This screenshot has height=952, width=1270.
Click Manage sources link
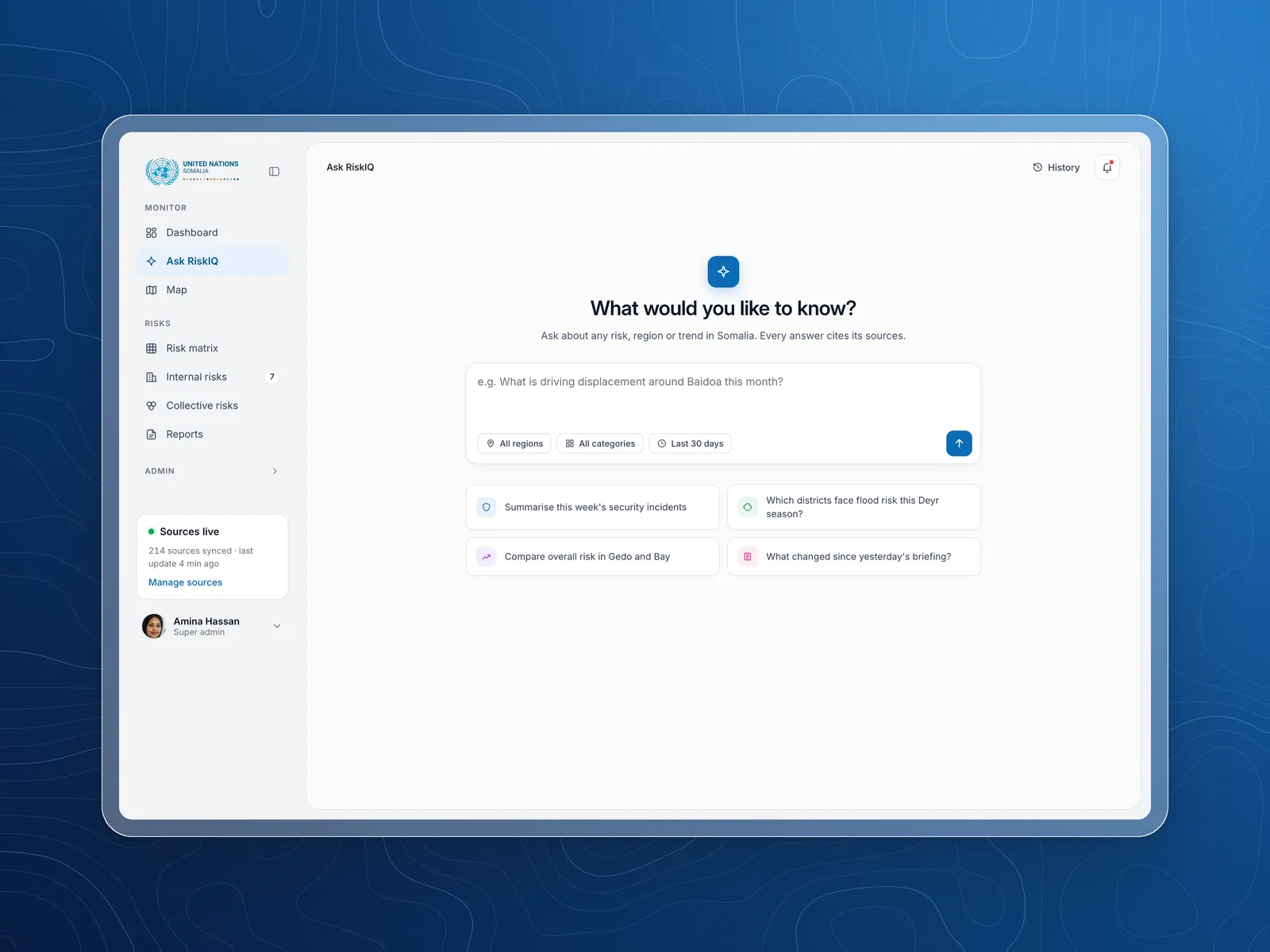[185, 582]
